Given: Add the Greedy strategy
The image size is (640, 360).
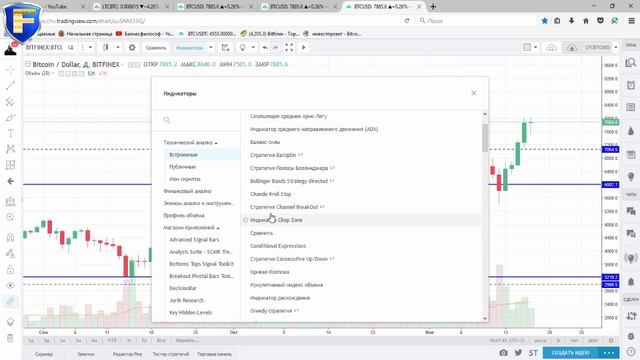Looking at the screenshot, I should [x=271, y=311].
